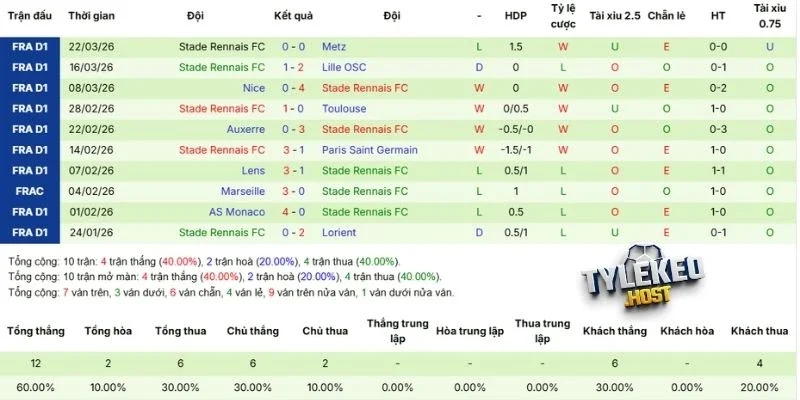Open the Lorient team link
This screenshot has height=400, width=800.
click(339, 232)
